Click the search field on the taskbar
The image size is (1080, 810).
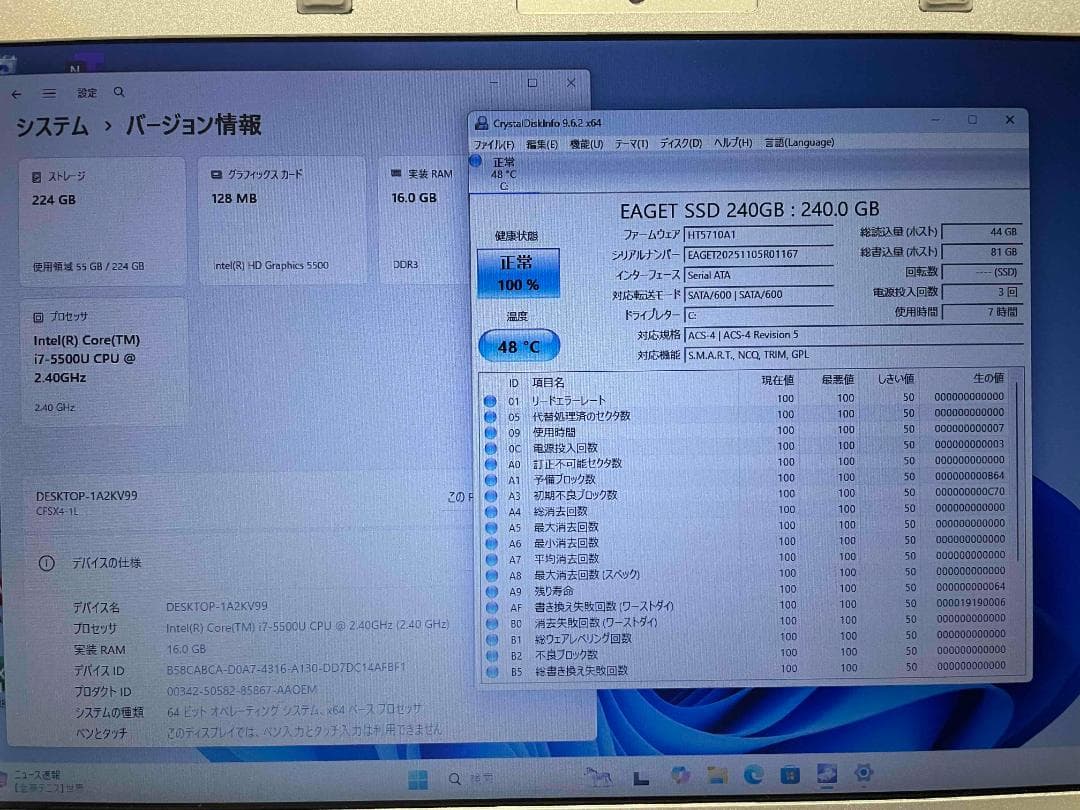(470, 777)
